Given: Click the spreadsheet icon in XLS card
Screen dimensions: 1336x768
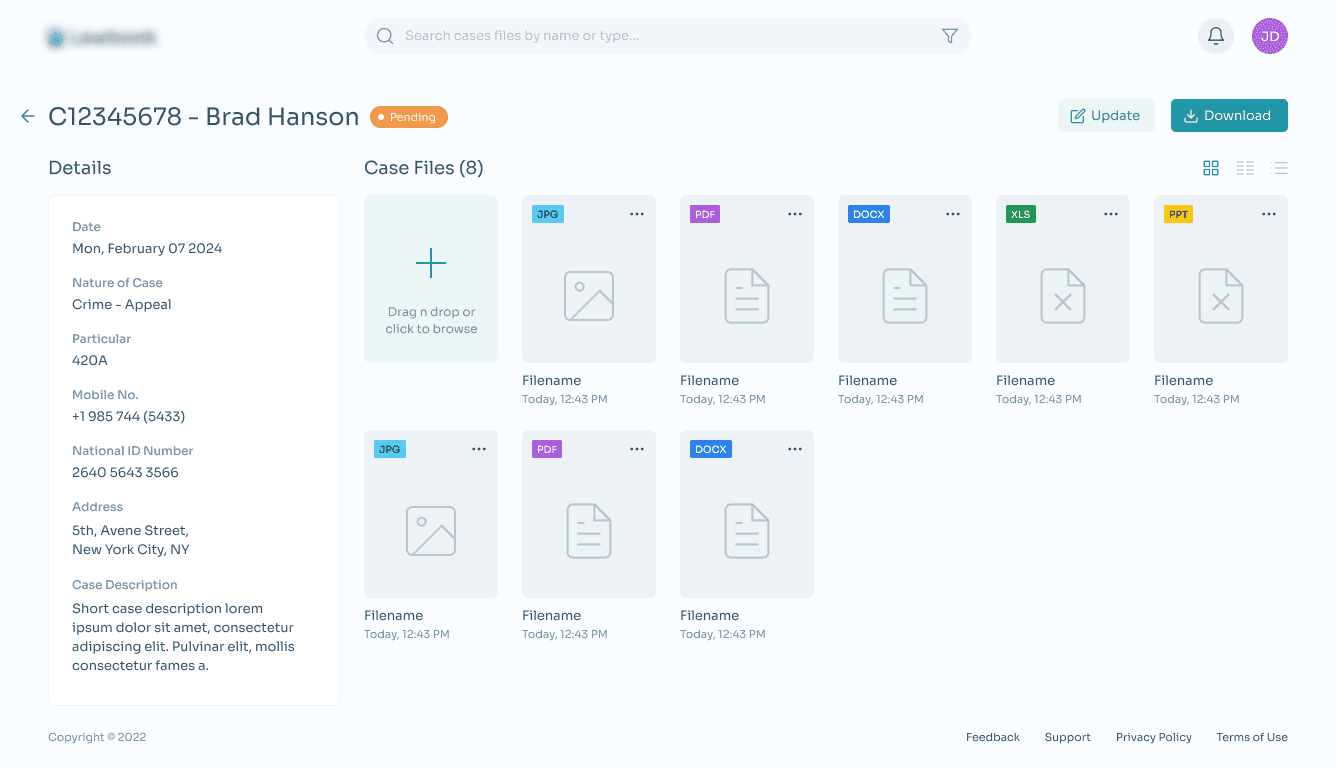Looking at the screenshot, I should (1063, 296).
